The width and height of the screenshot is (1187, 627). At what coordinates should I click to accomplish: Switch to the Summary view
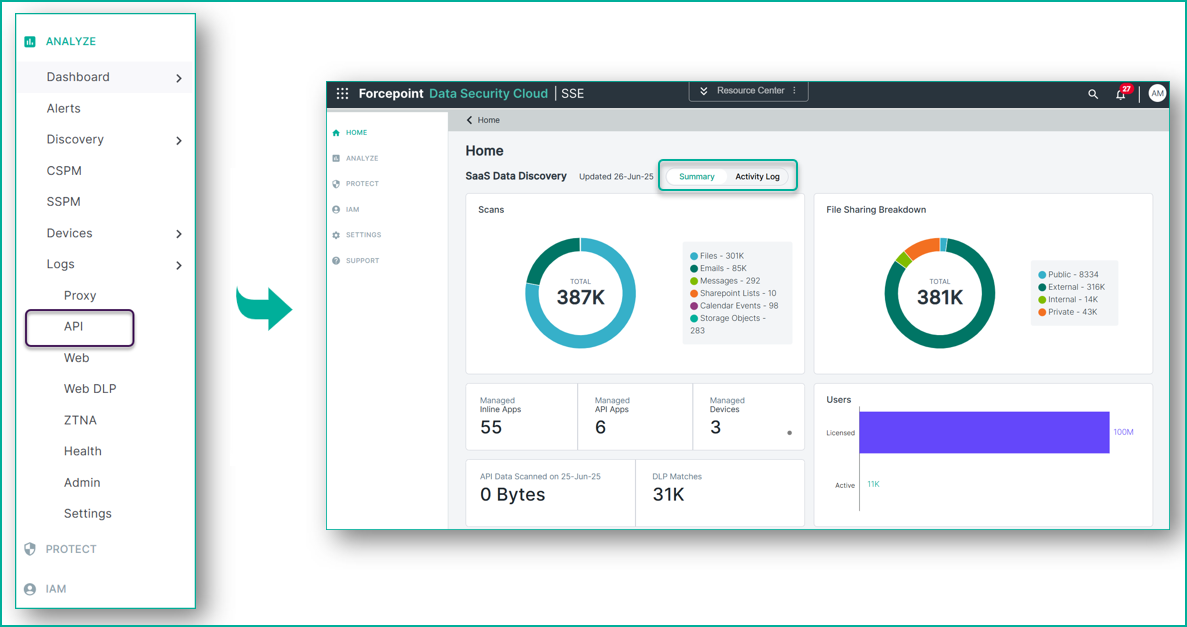tap(696, 176)
